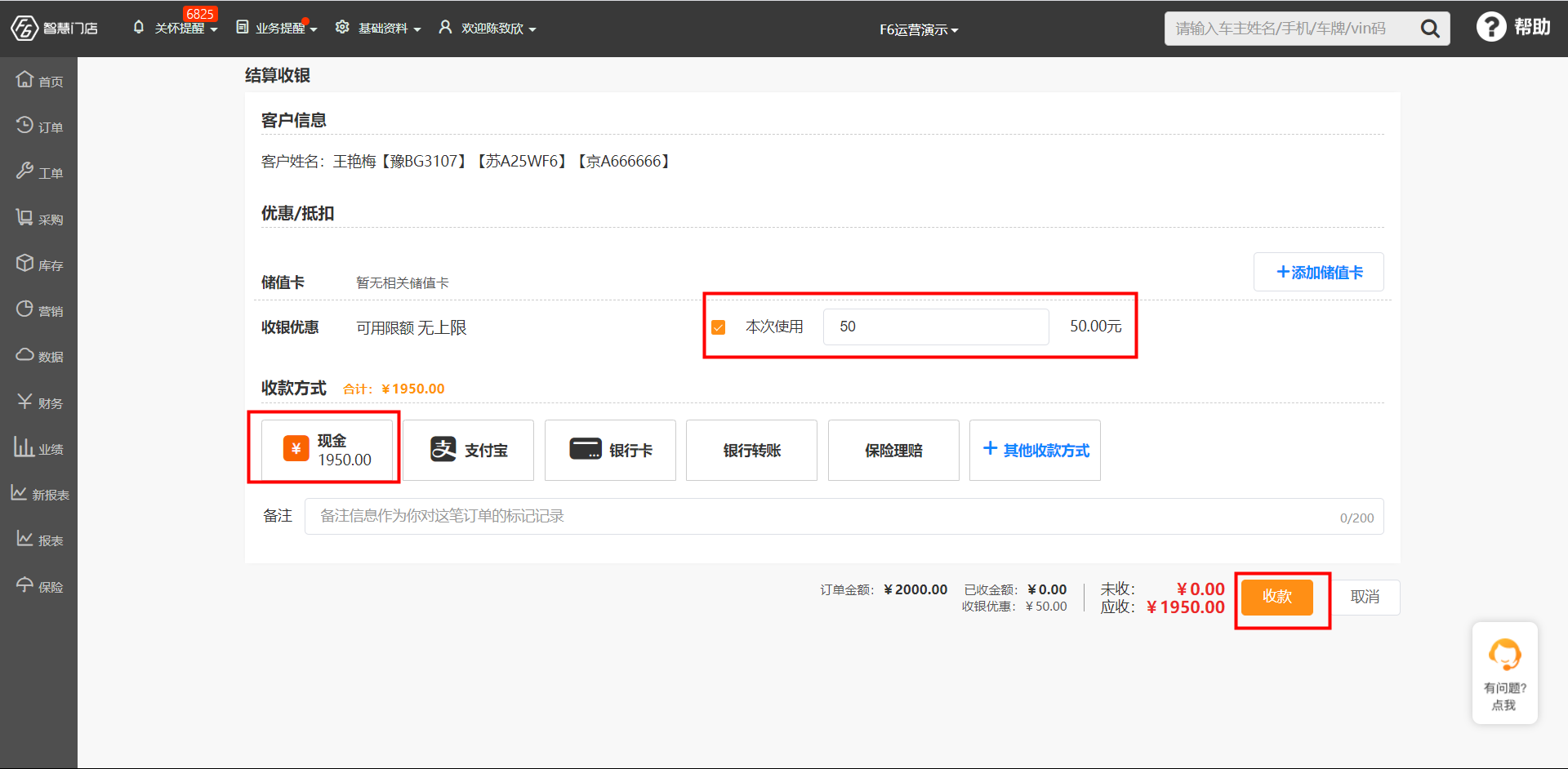Open the 业务提醒 menu label

[280, 29]
